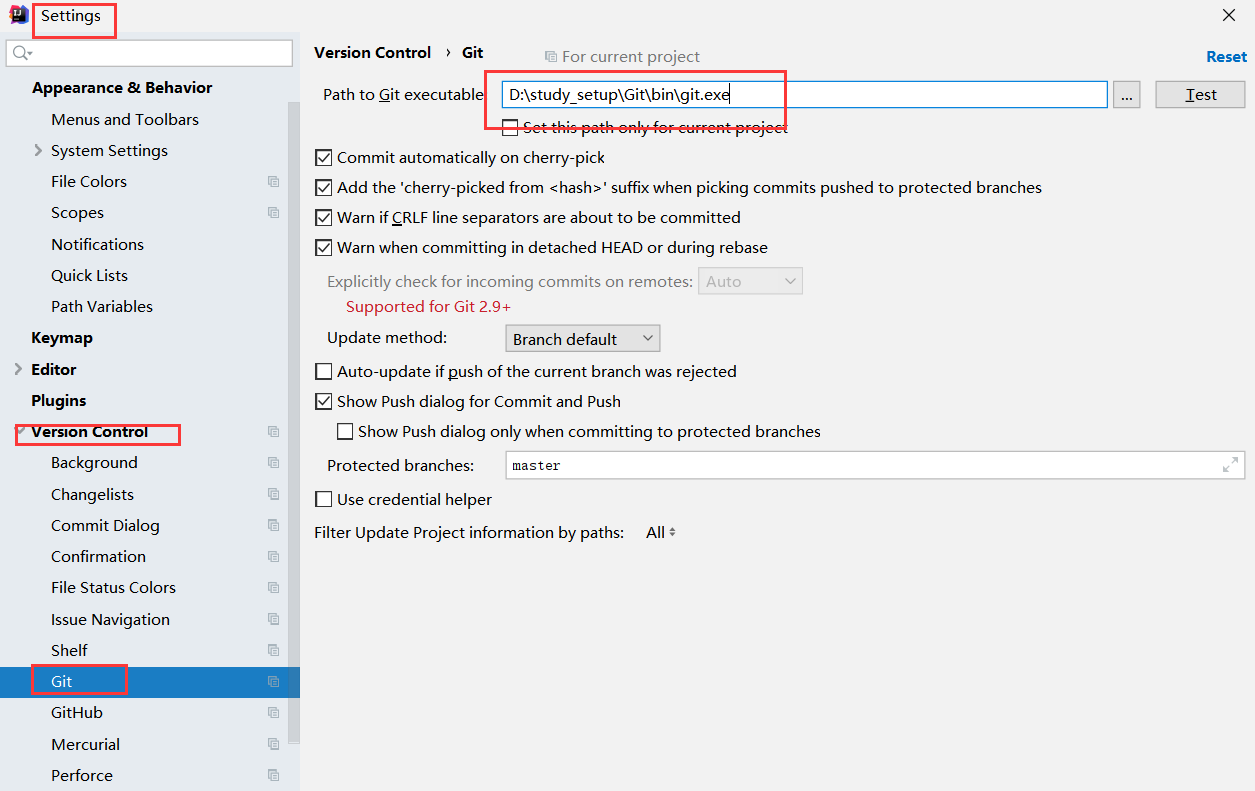Screen dimensions: 1255x791
Task: Click project-level icon beside Git row
Action: 273,682
